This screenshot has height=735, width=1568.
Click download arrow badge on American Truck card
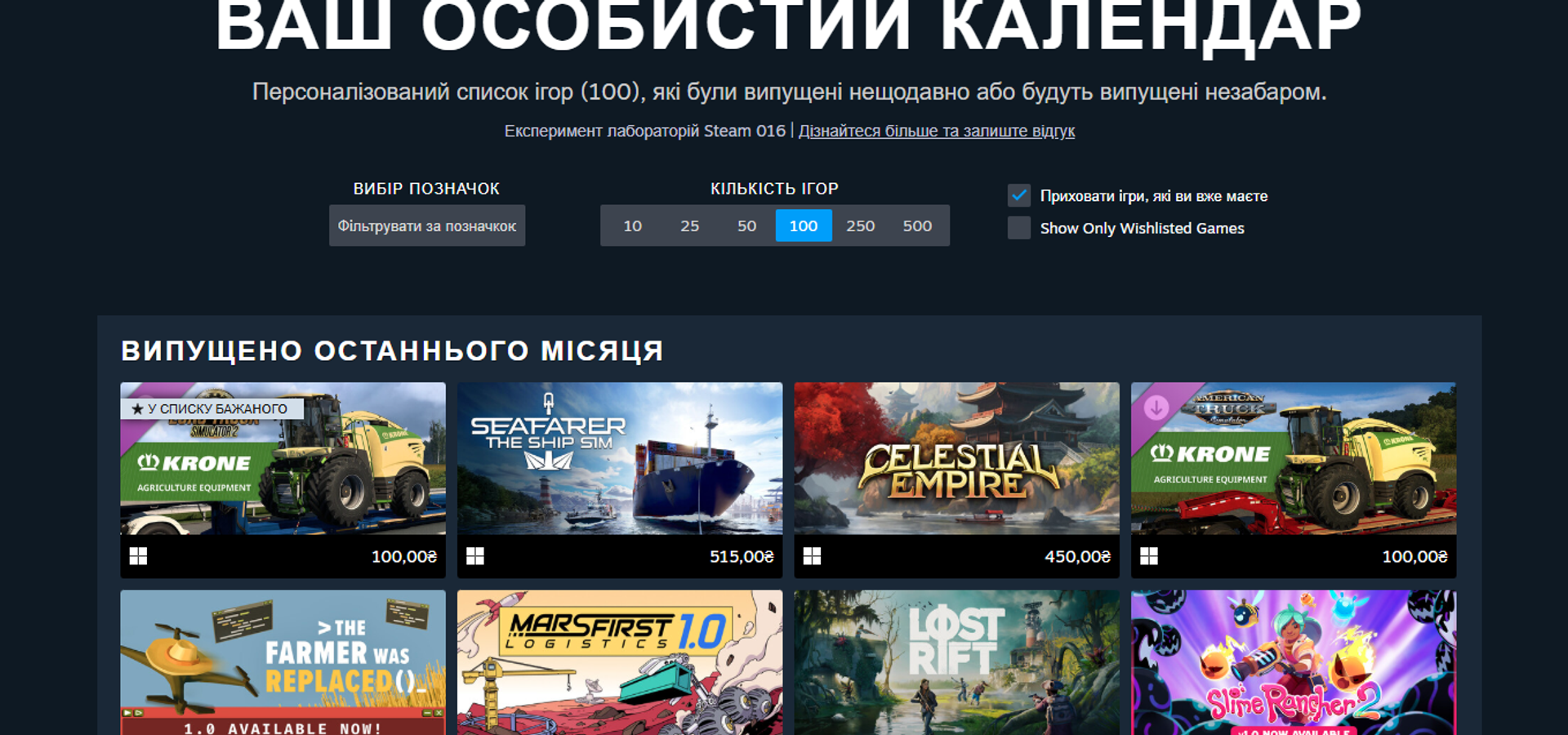(1156, 407)
